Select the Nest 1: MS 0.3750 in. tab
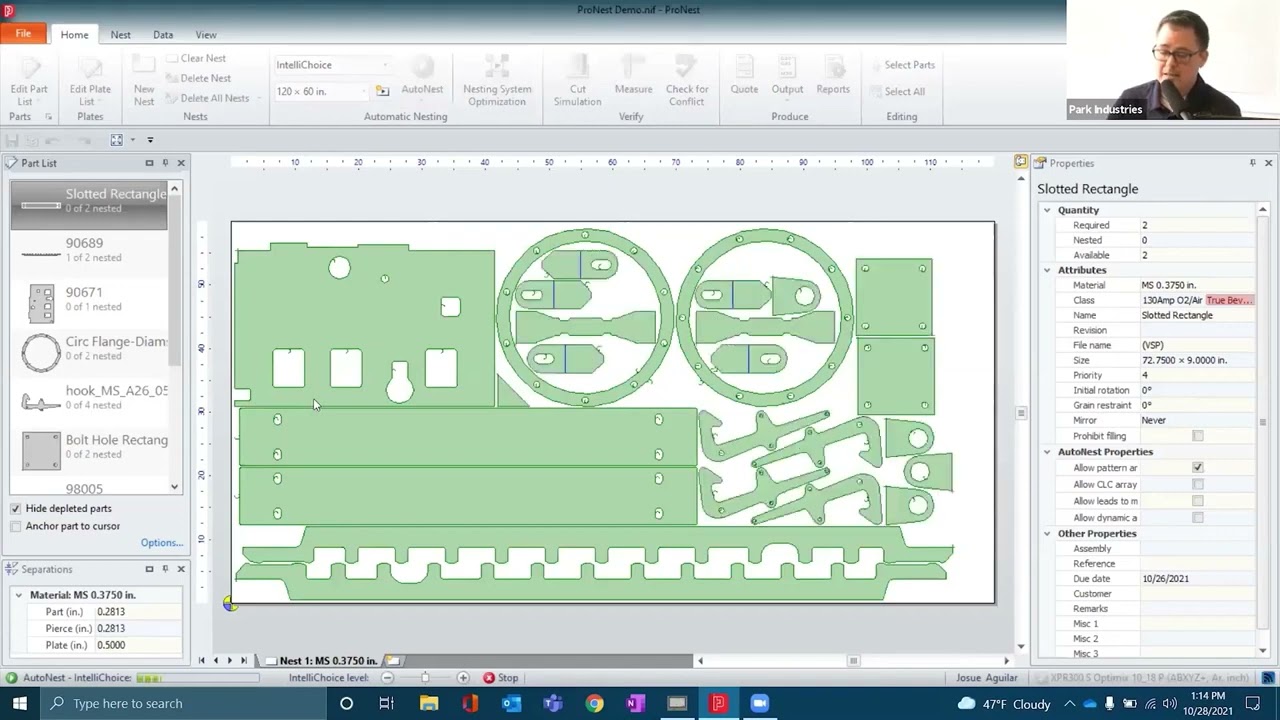This screenshot has height=720, width=1280. pos(322,660)
